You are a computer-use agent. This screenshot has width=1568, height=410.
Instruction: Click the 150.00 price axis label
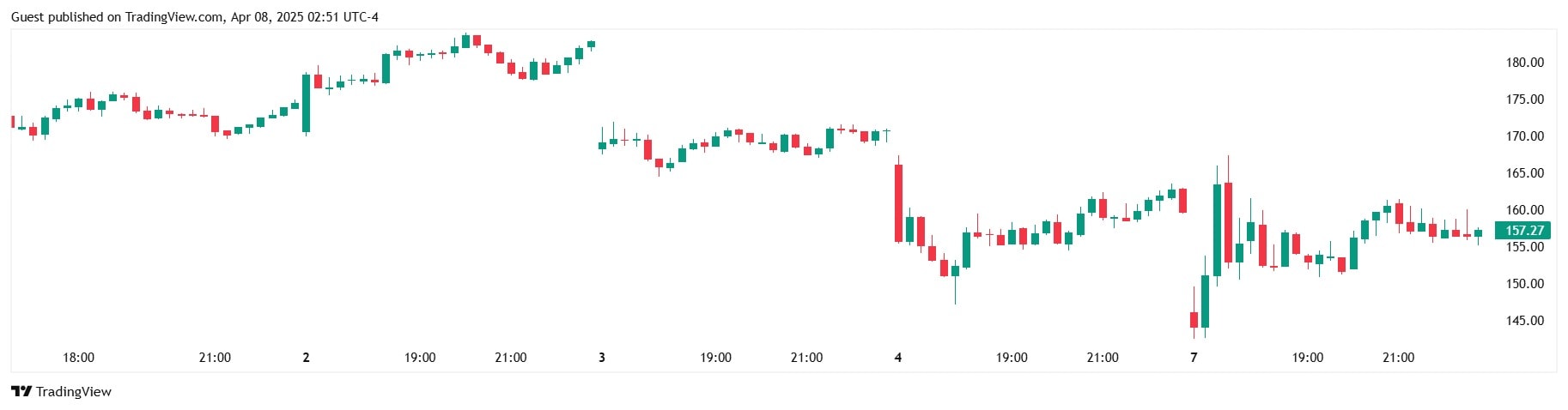point(1524,284)
